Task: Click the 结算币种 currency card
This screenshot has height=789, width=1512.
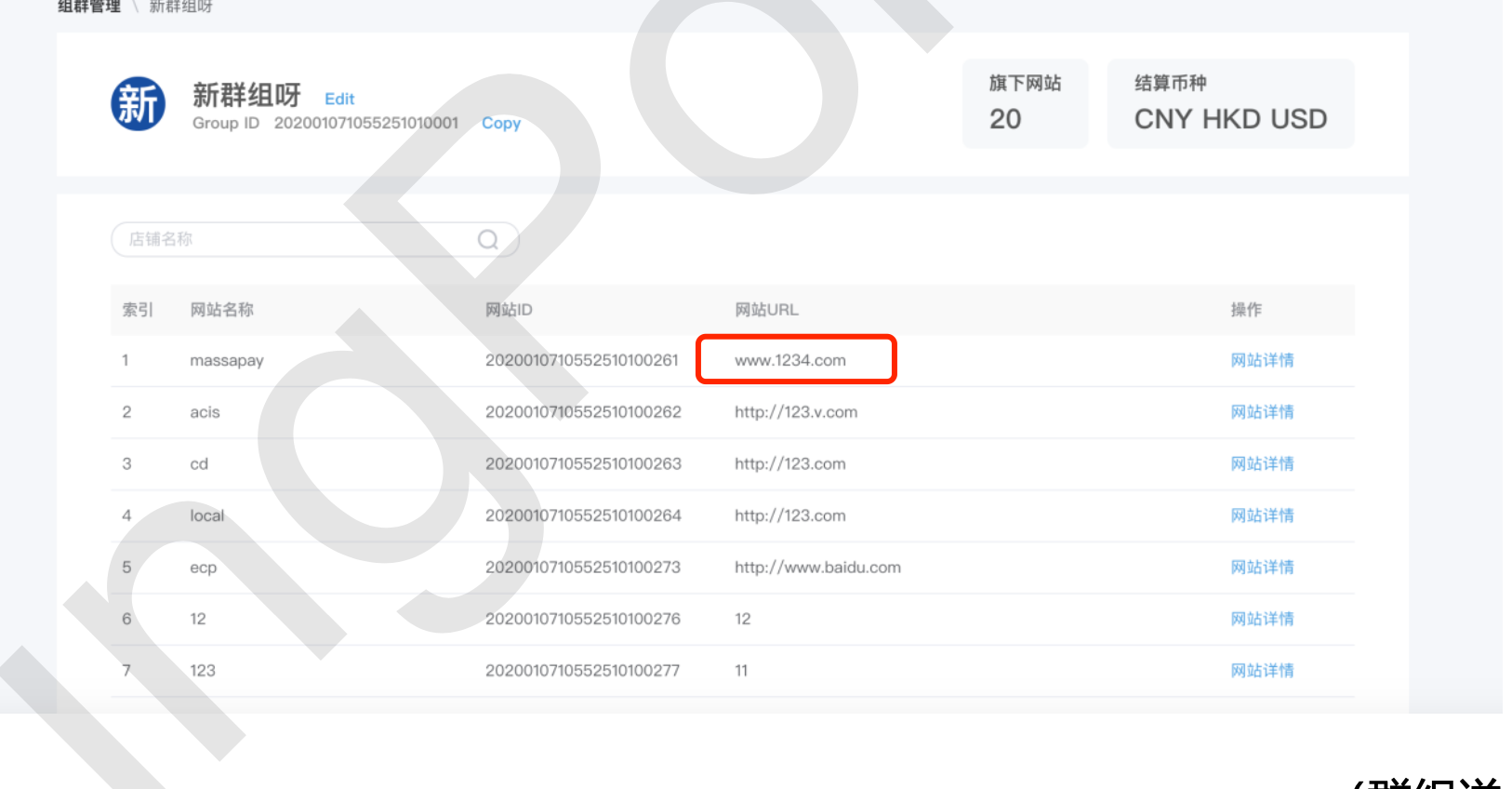Action: (1229, 103)
